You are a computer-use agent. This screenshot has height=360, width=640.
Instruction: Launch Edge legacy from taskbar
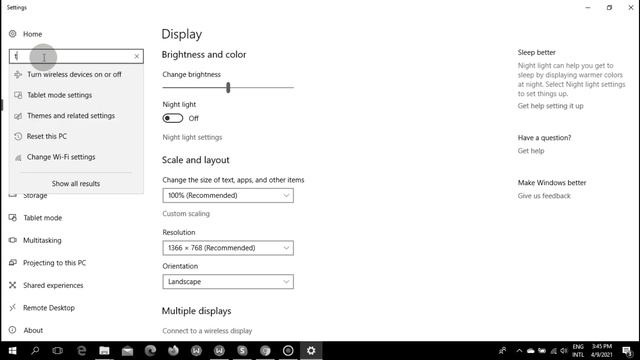pyautogui.click(x=82, y=351)
